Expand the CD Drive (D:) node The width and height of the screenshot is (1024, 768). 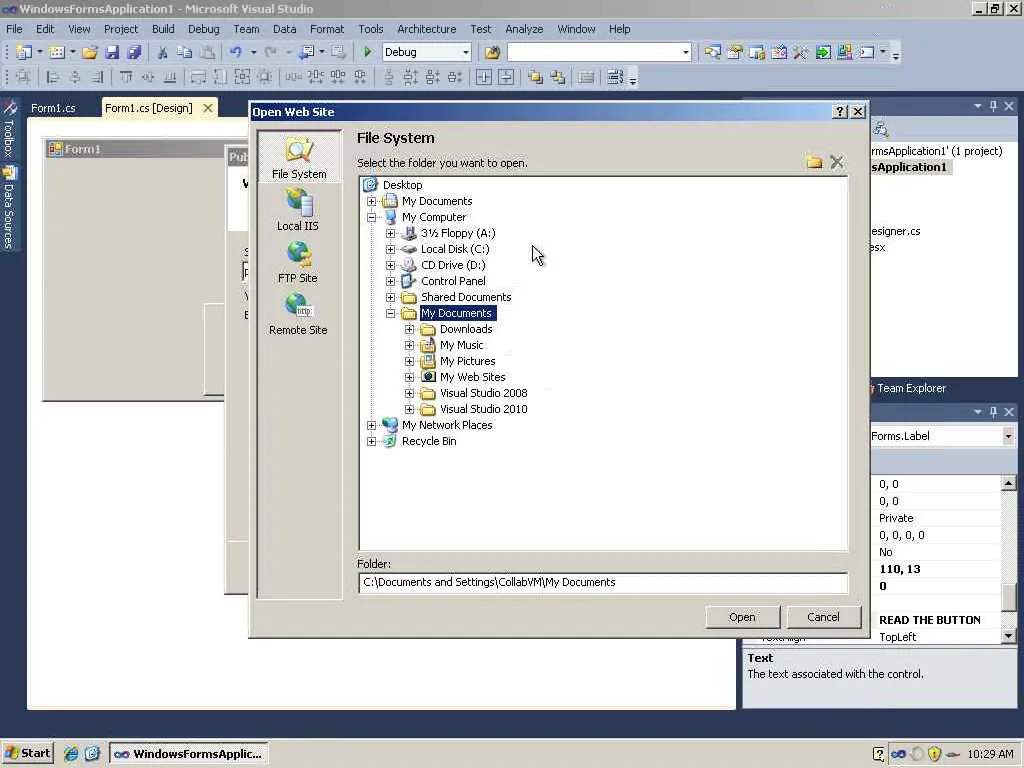[x=391, y=265]
